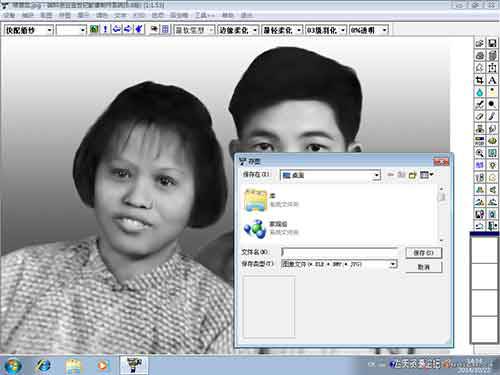Open the 最轻柔化 dropdown
Image resolution: width=500 pixels, height=375 pixels.
click(x=282, y=30)
